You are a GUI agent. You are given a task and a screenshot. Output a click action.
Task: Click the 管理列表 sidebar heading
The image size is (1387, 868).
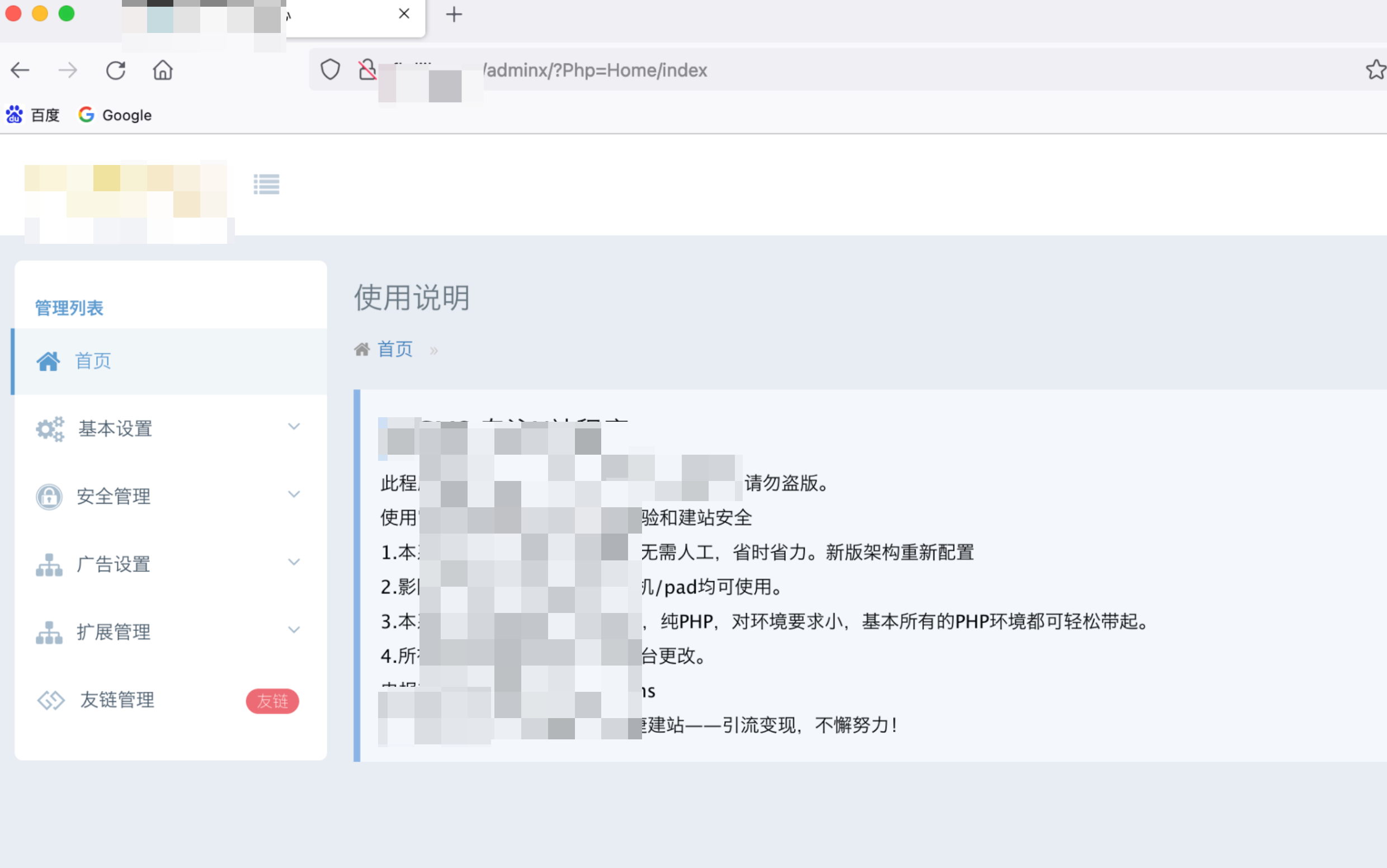click(x=69, y=308)
